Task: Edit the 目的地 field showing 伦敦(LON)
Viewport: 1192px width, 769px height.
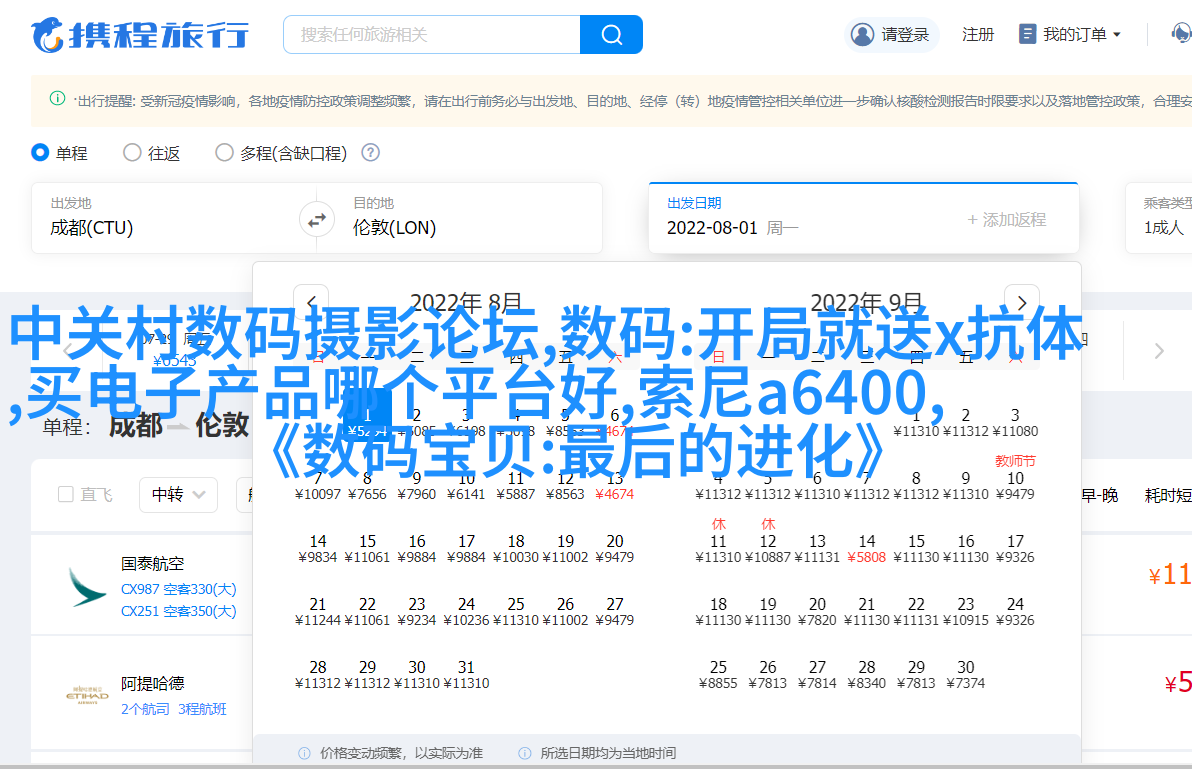Action: (468, 218)
